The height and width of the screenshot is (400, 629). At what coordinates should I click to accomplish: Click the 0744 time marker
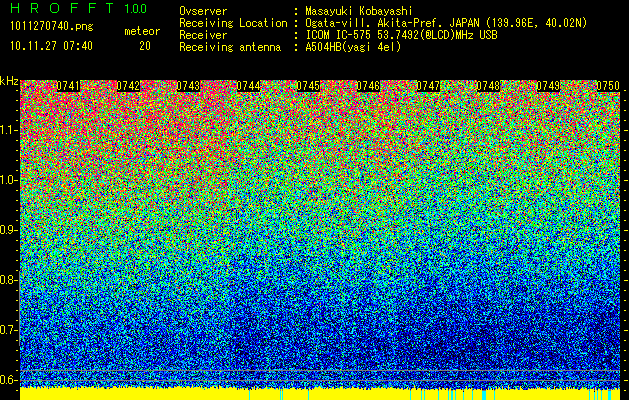coord(248,86)
